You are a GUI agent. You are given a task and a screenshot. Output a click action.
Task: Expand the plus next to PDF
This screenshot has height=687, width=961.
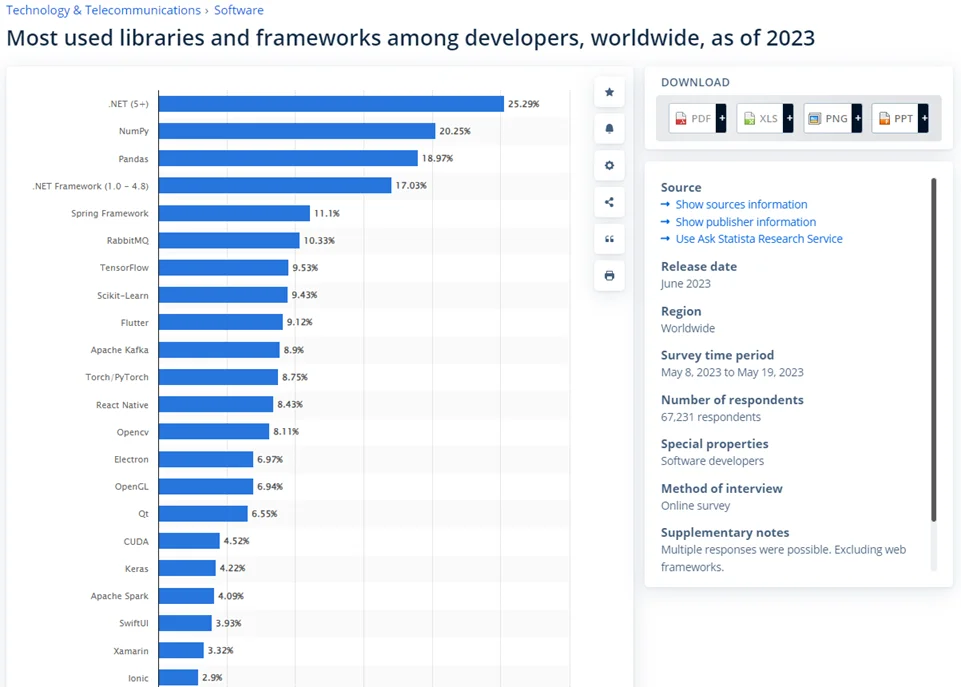(721, 118)
